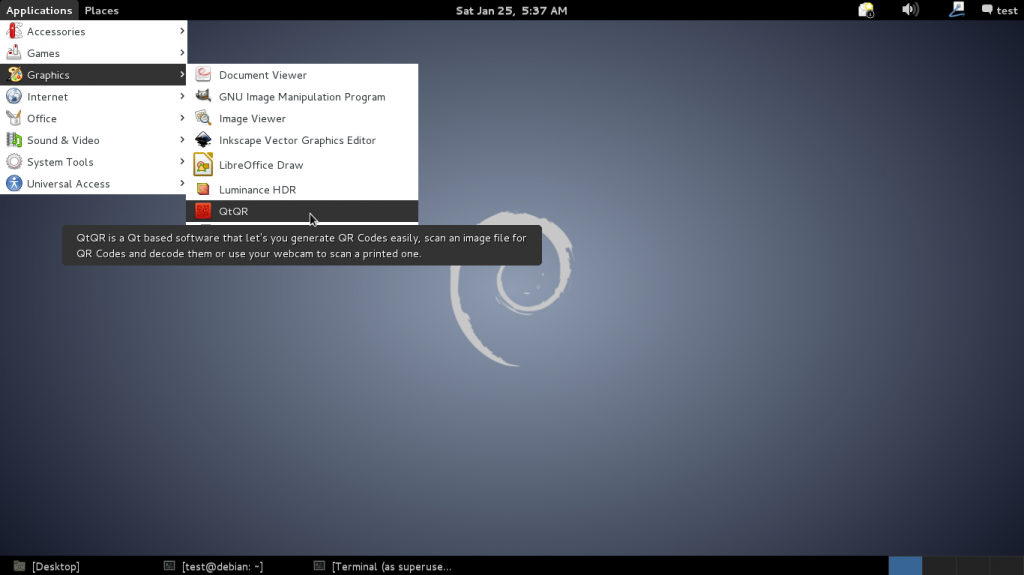
Task: Click the GIMP application icon
Action: (x=203, y=96)
